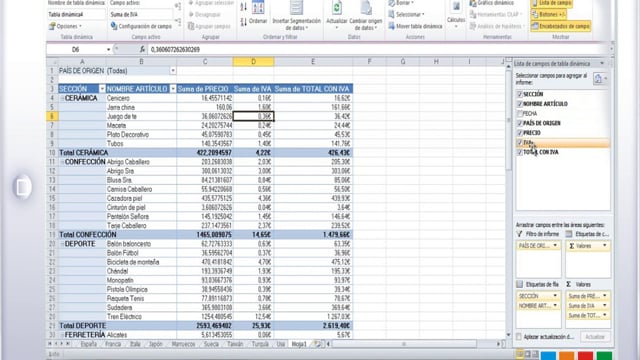This screenshot has width=640, height=360.
Task: Sort ascending with the A-Z icon
Action: coord(244,7)
